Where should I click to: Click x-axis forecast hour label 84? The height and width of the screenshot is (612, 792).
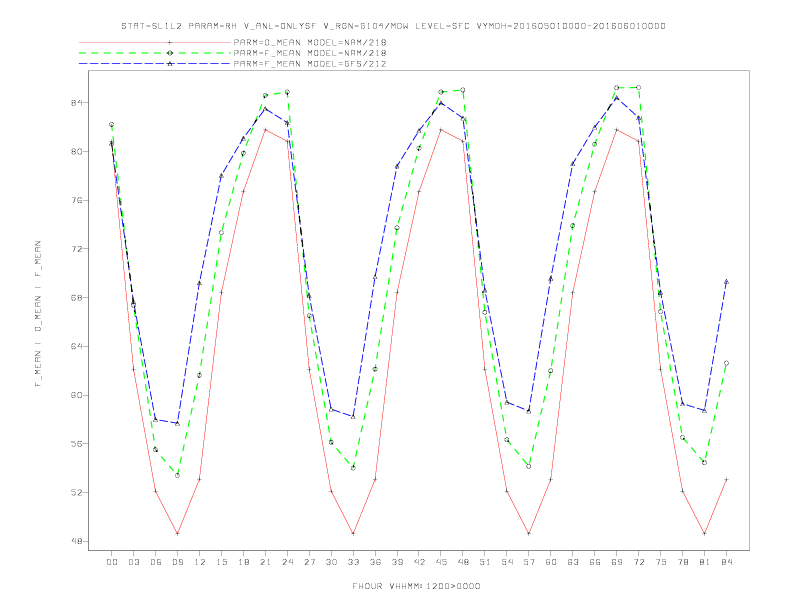click(727, 562)
